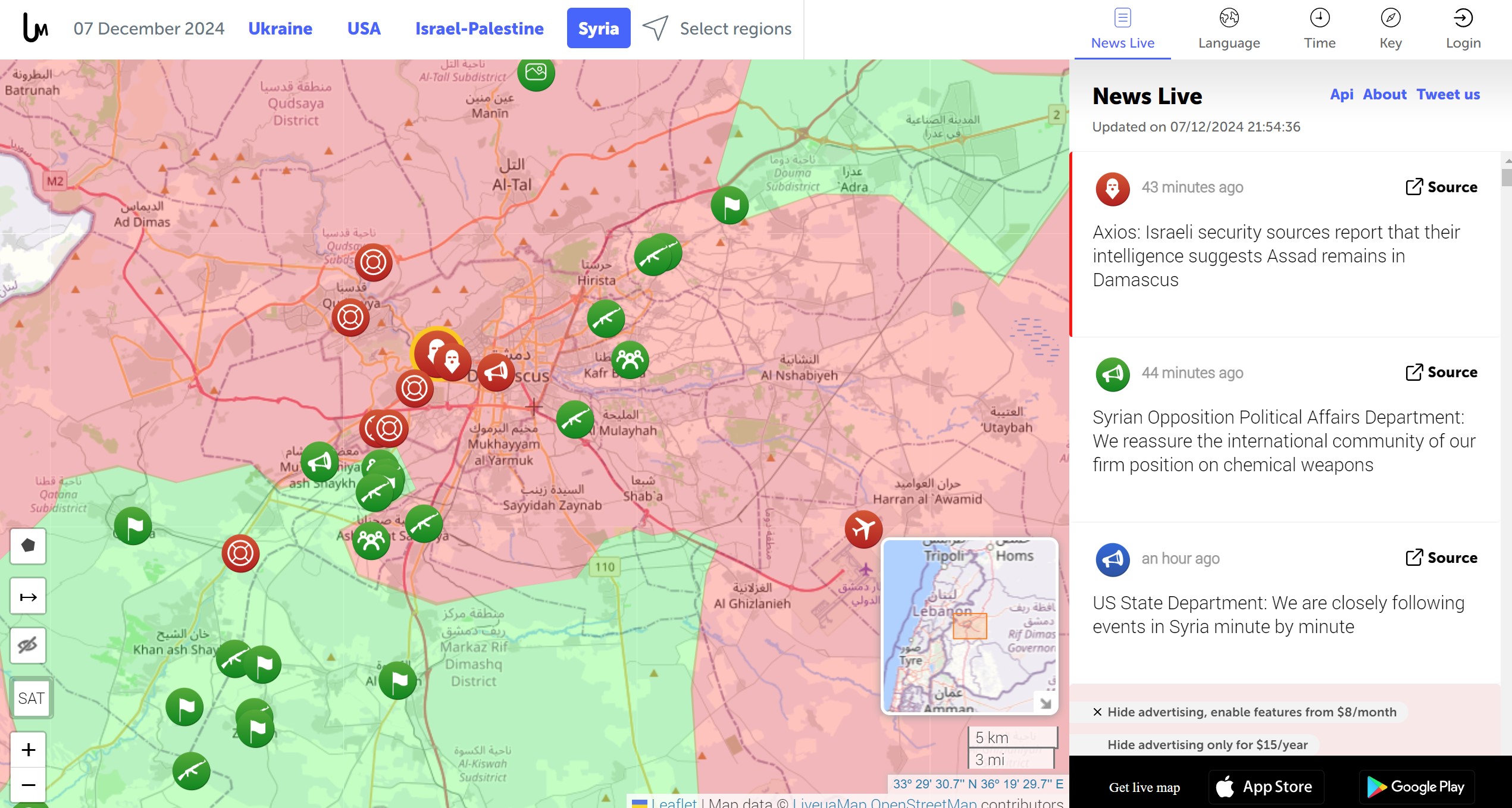Image resolution: width=1512 pixels, height=808 pixels.
Task: Click the red hooded-figure icon at 43 minutes ago
Action: click(x=1112, y=189)
